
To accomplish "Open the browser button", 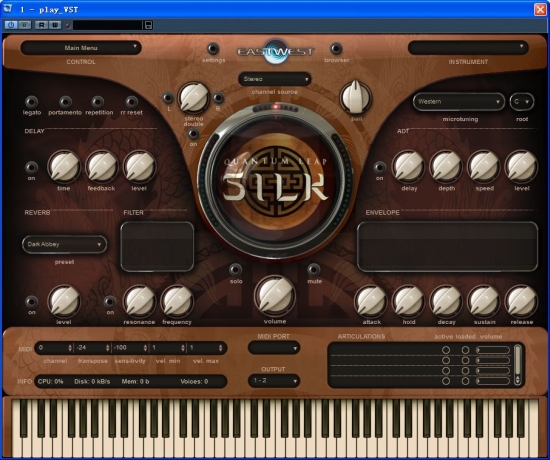I will pyautogui.click(x=336, y=48).
